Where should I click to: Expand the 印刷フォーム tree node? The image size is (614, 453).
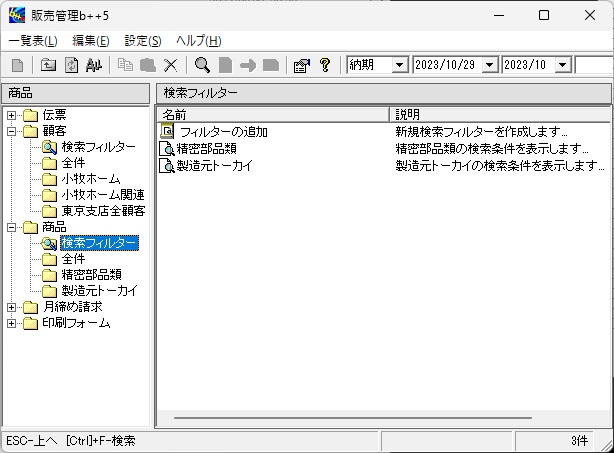(x=11, y=323)
